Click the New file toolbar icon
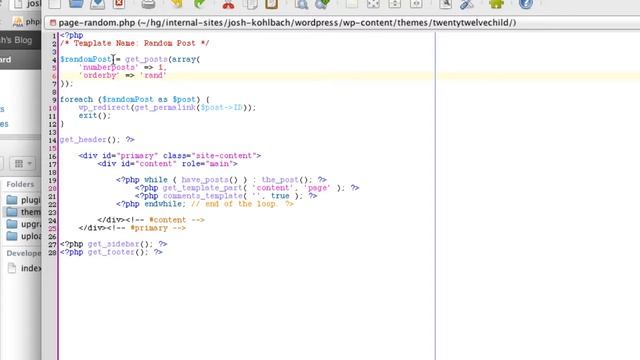This screenshot has width=640, height=360. 55,4
